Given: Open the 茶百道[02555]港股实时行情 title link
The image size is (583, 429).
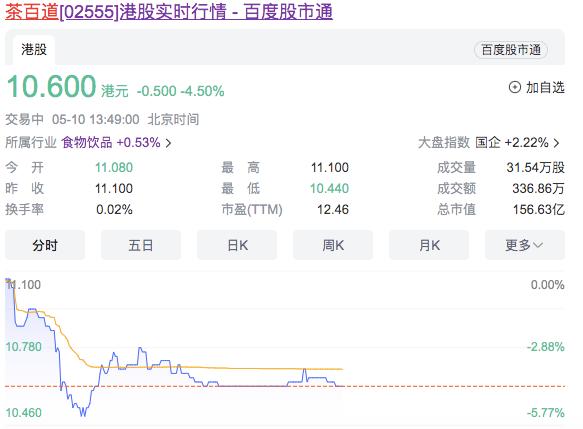Looking at the screenshot, I should coord(169,12).
